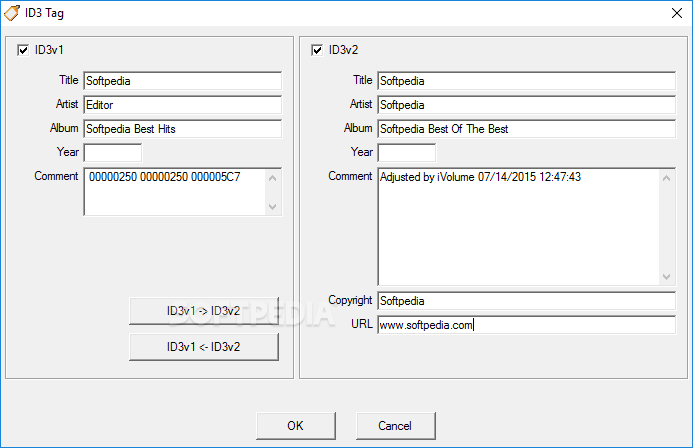
Task: Confirm changes with the OK button
Action: pos(295,425)
